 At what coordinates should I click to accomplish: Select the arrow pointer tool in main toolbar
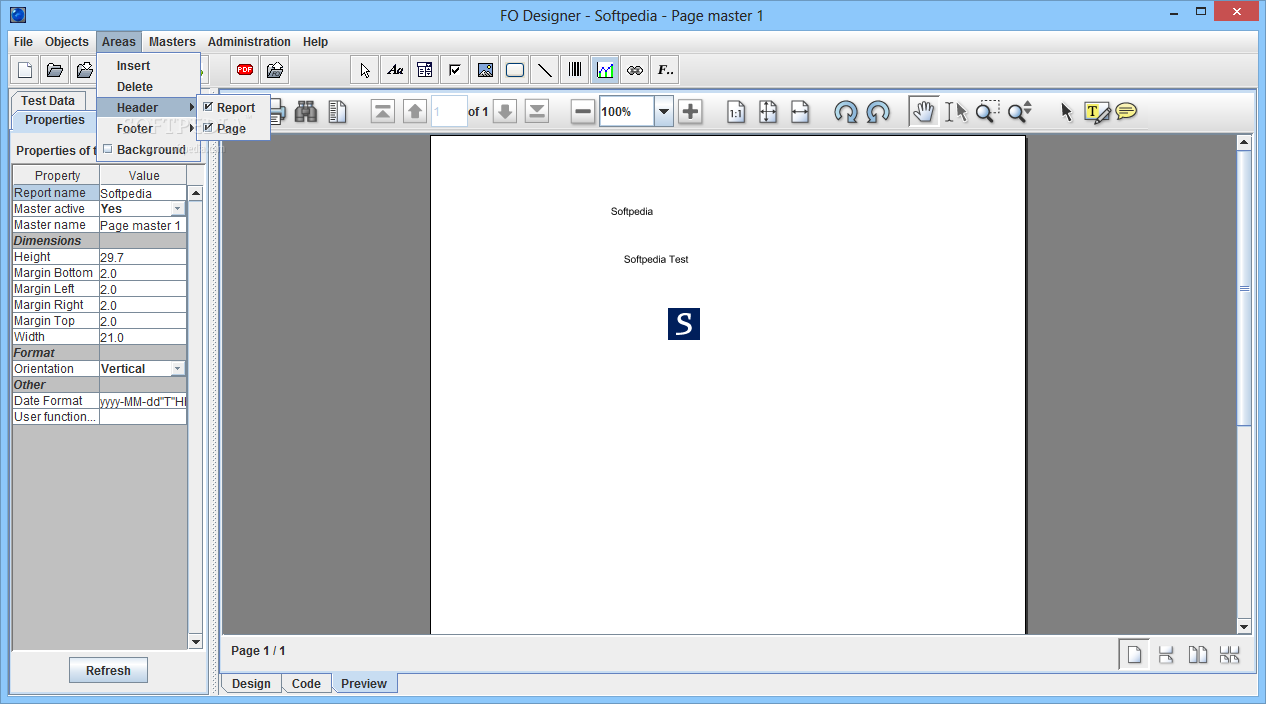tap(365, 70)
